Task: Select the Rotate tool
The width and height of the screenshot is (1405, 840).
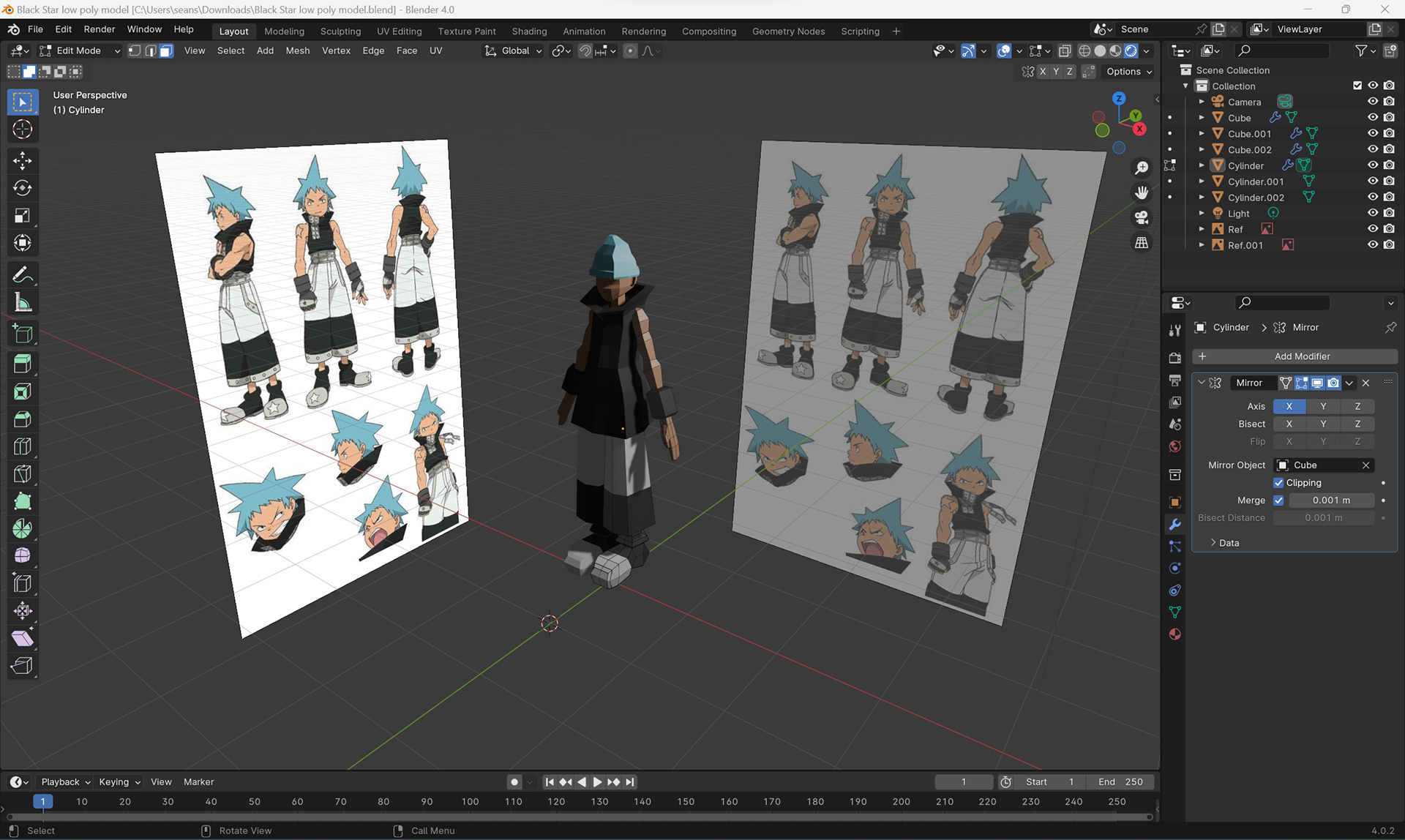Action: [x=23, y=188]
